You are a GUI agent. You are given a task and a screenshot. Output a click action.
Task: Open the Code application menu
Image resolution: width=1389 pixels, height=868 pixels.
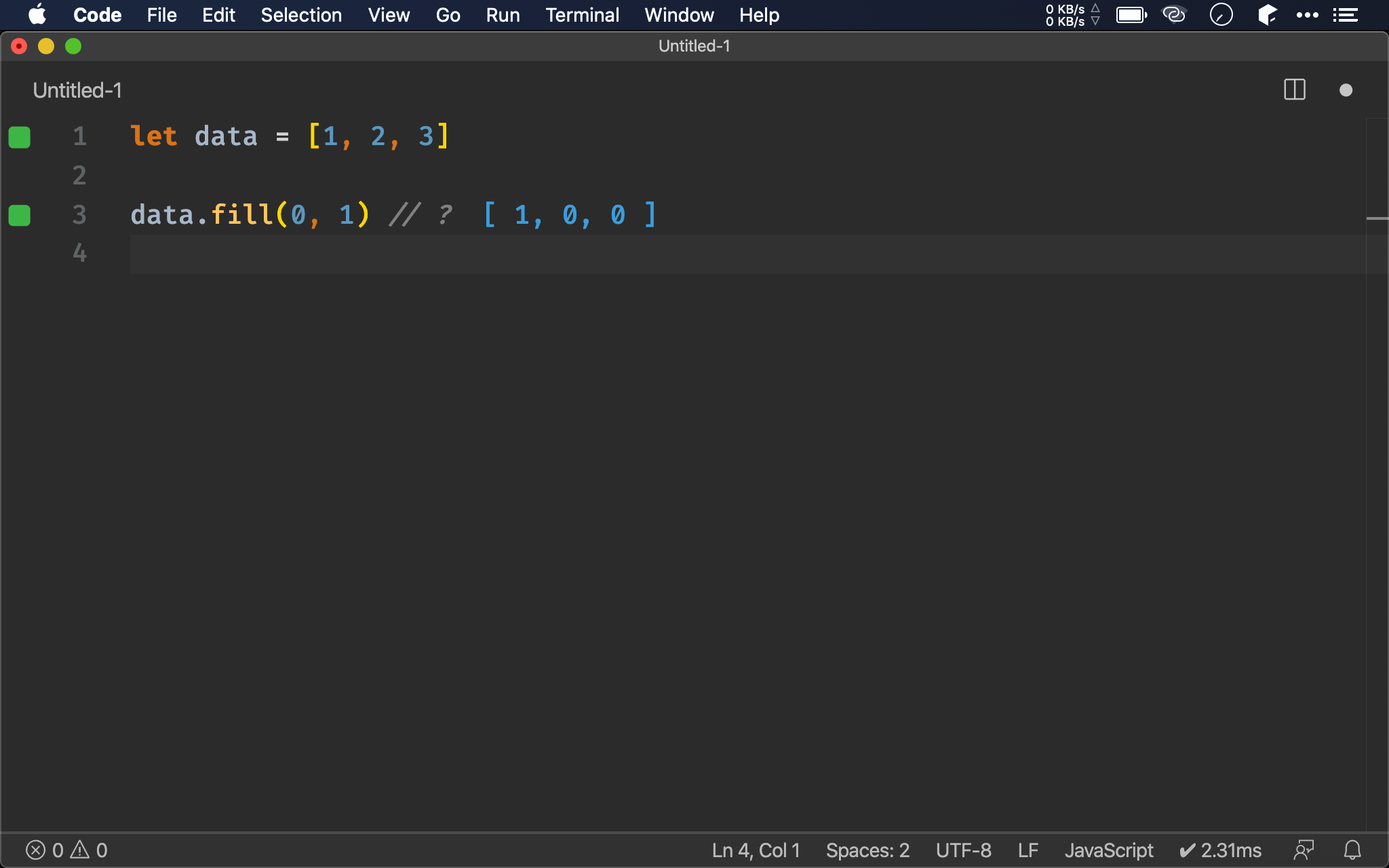tap(97, 15)
